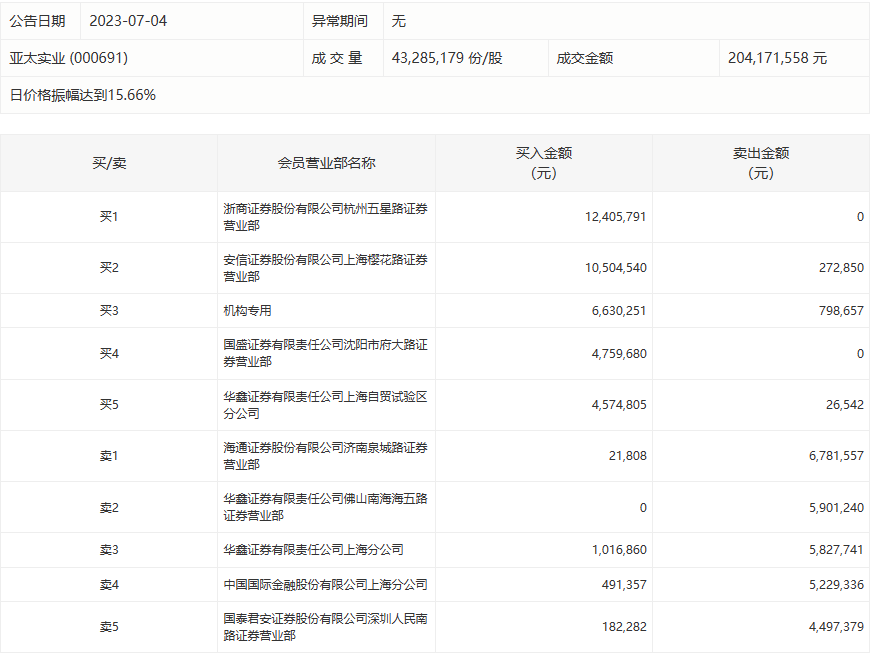
Task: Select the 买1 row label
Action: click(109, 217)
